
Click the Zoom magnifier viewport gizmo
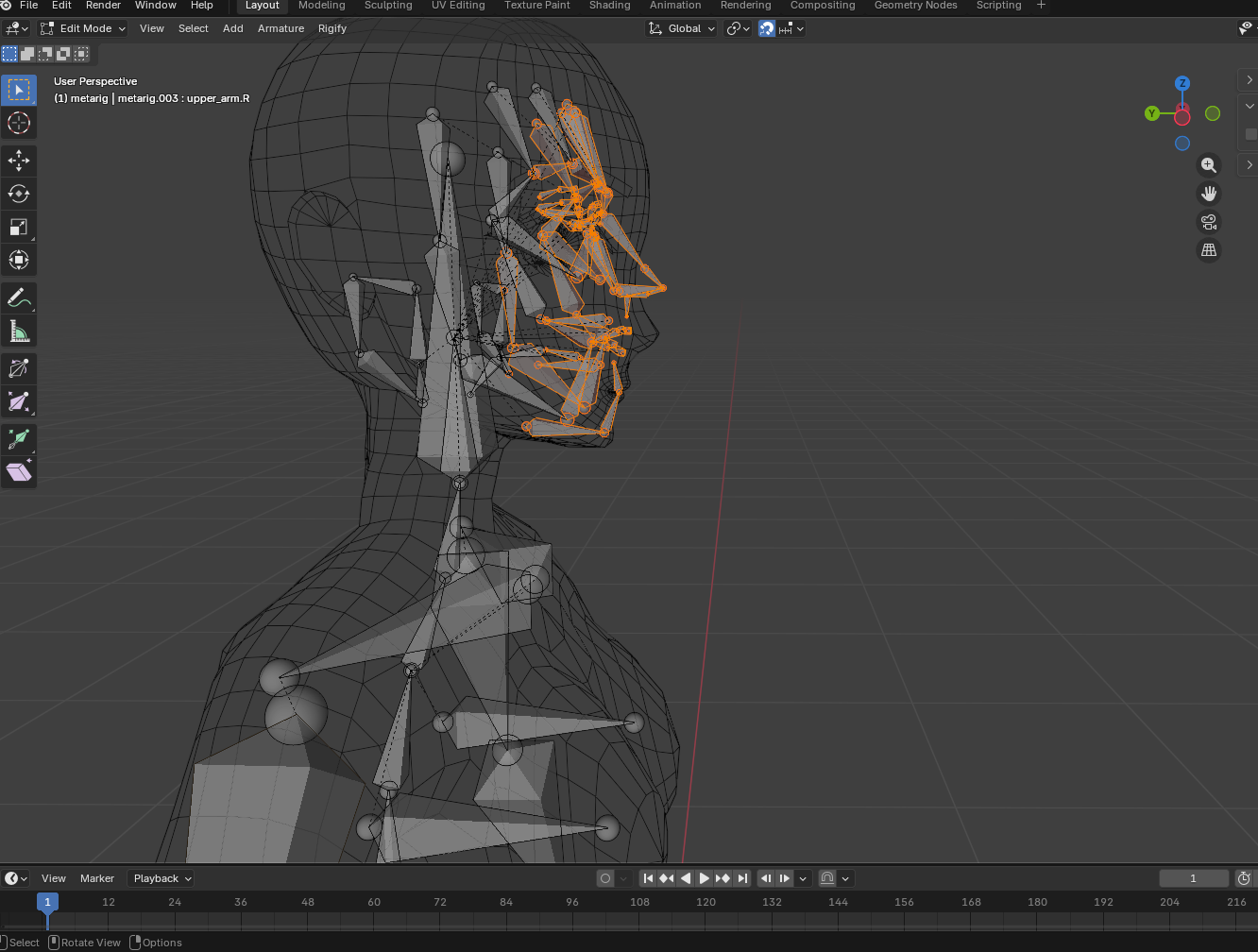1208,165
